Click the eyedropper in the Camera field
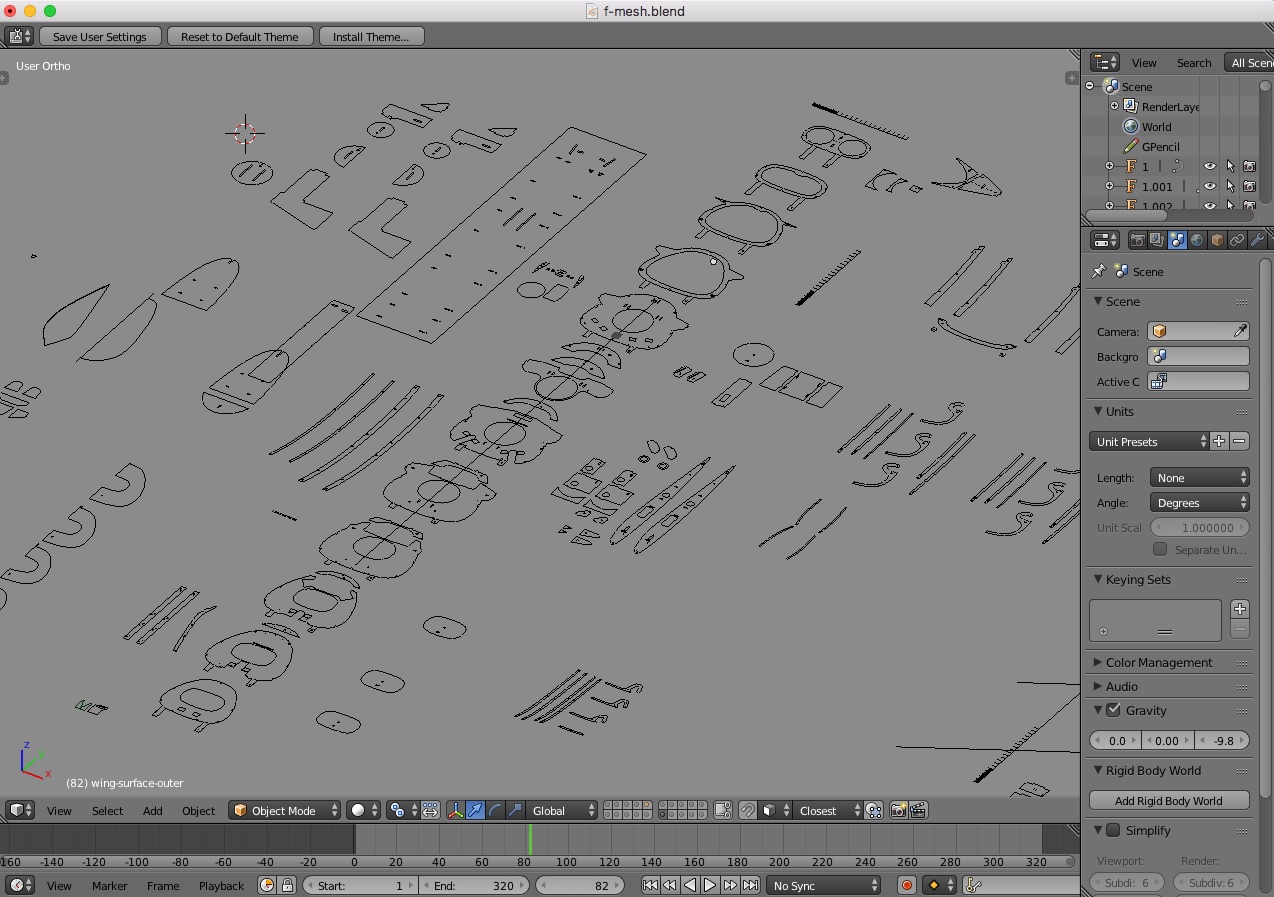 1240,331
